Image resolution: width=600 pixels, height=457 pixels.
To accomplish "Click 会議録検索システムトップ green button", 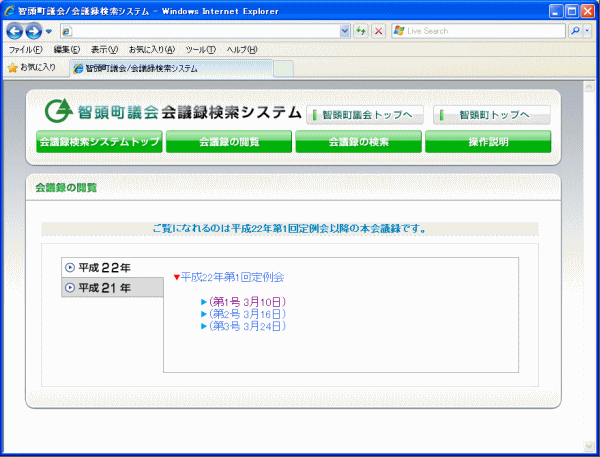I will [99, 142].
